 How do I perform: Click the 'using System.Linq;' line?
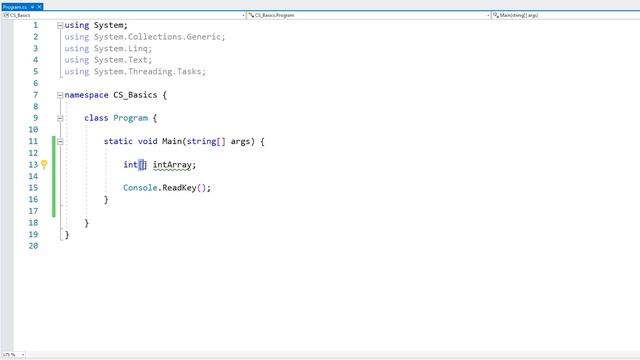(108, 49)
